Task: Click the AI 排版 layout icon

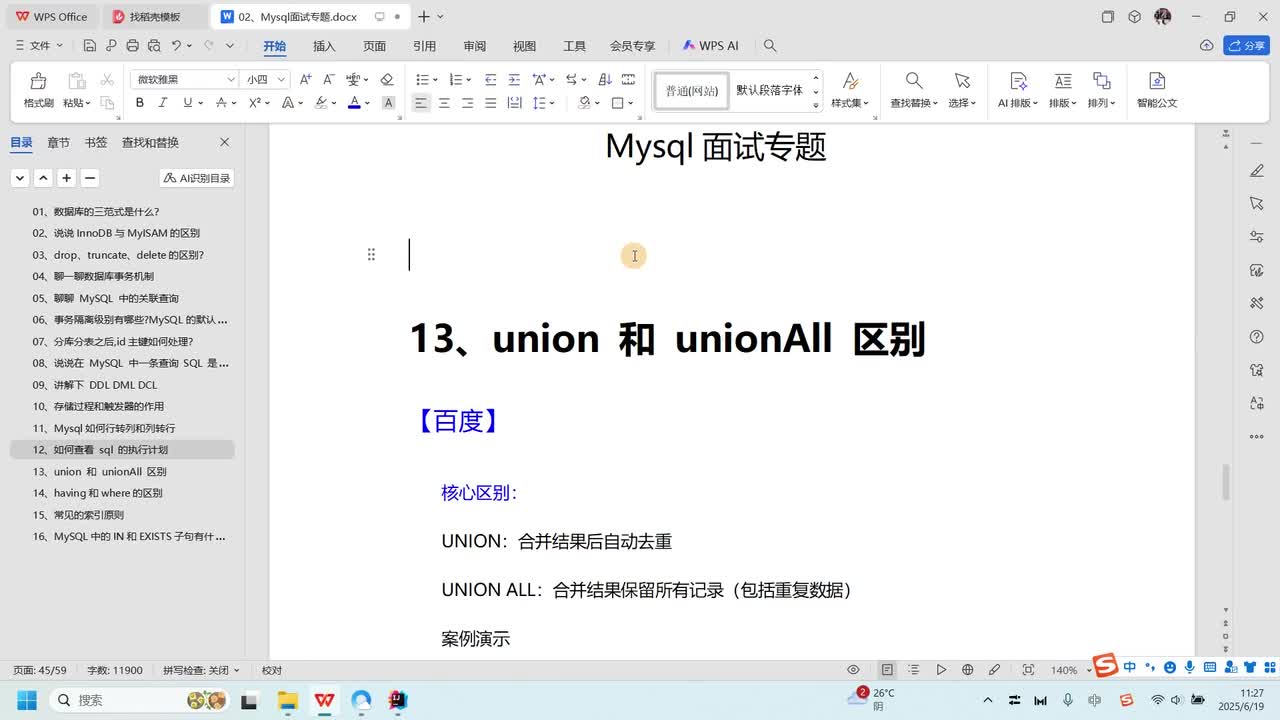Action: click(x=1018, y=81)
